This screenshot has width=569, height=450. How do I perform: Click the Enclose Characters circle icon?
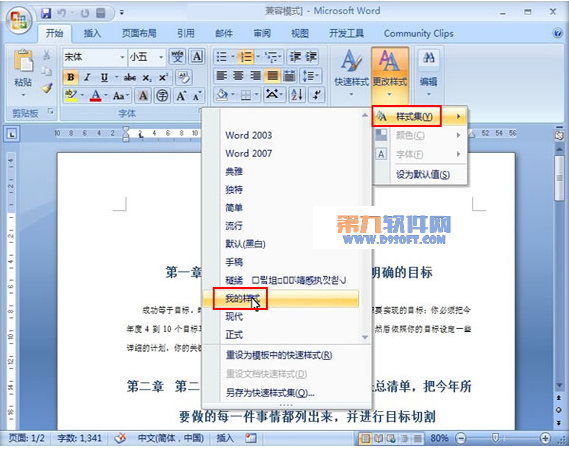point(162,95)
